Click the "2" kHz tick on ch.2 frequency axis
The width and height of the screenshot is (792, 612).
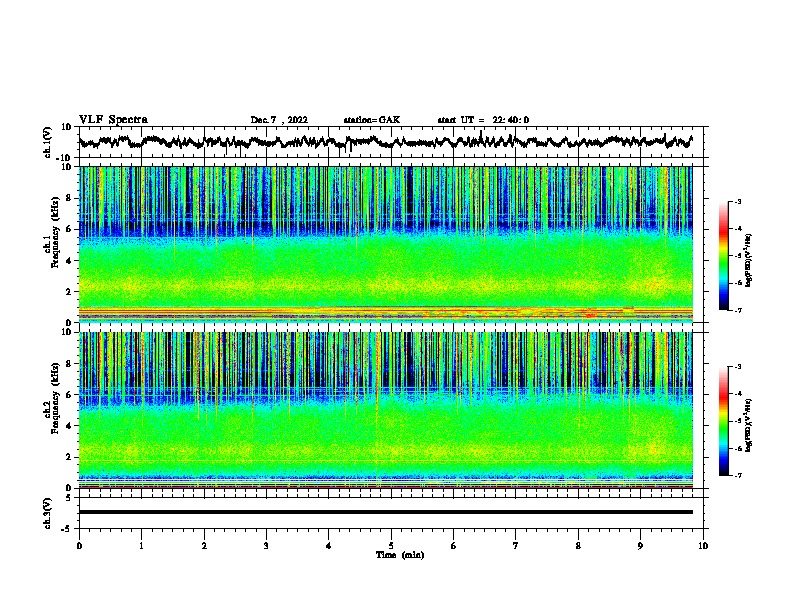[70, 457]
